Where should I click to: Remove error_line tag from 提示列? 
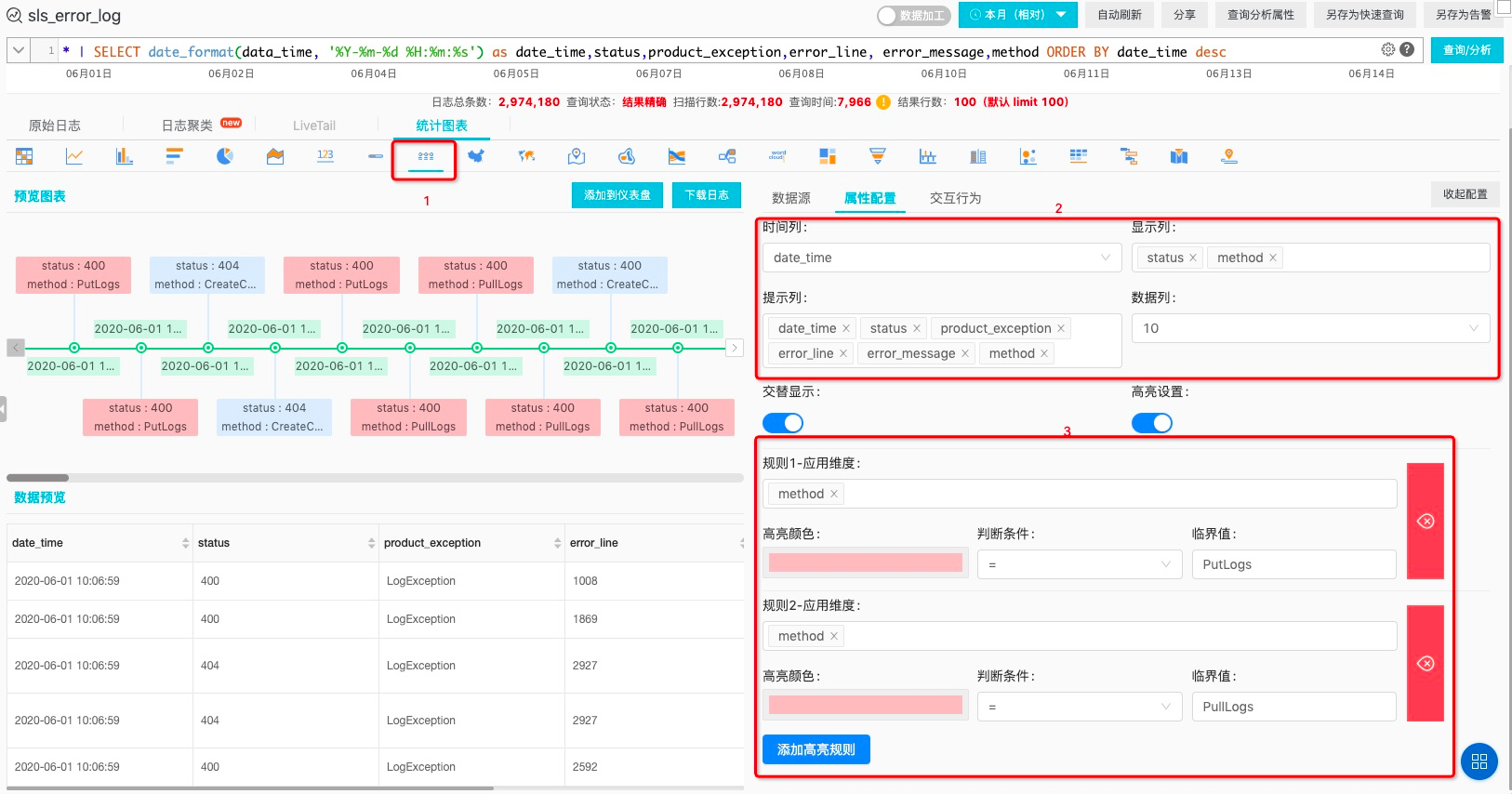tap(843, 353)
